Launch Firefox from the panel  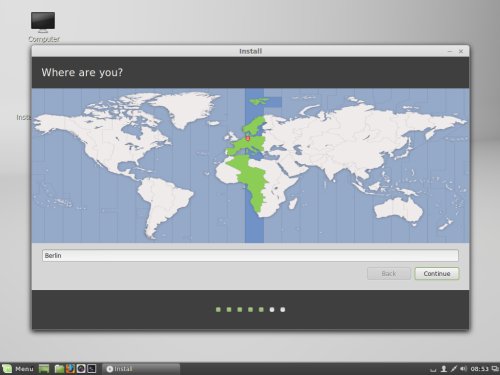point(70,369)
